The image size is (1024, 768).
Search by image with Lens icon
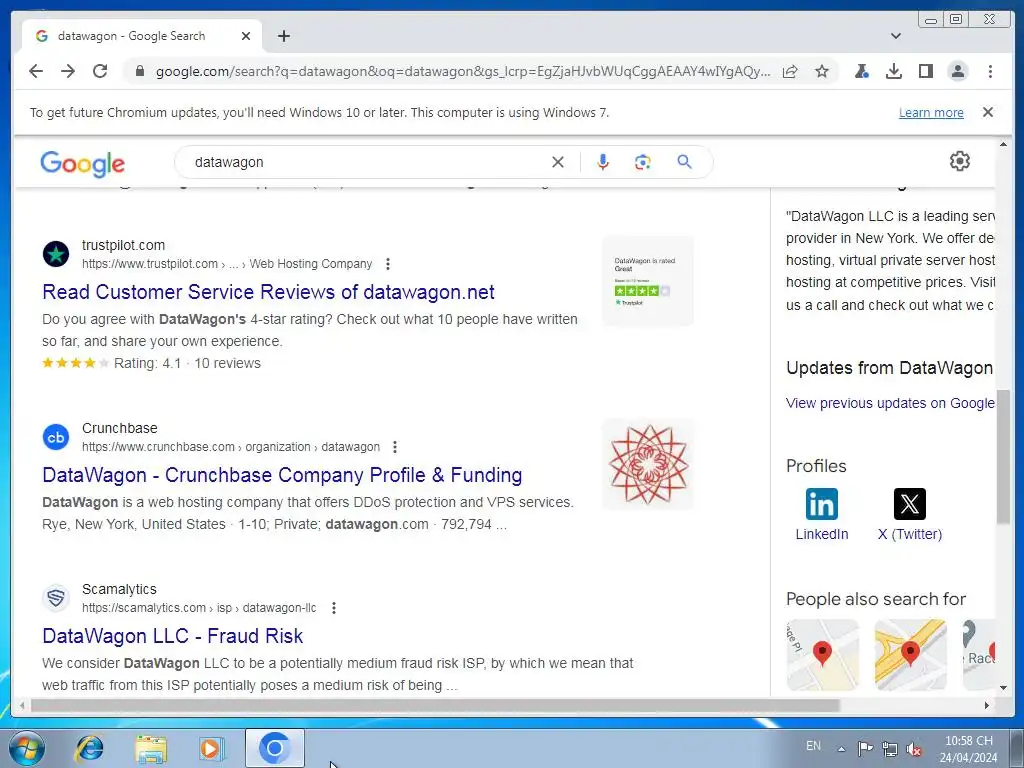tap(643, 162)
